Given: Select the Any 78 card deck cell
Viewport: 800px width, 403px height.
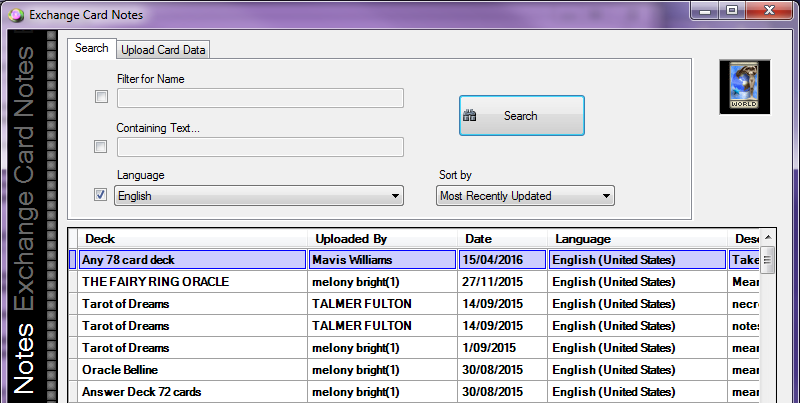Looking at the screenshot, I should 192,260.
